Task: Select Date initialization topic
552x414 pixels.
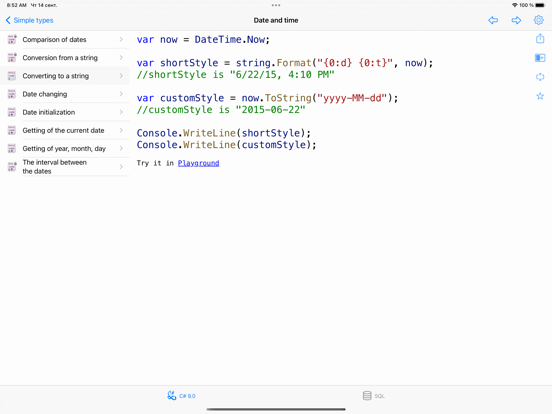Action: pyautogui.click(x=65, y=112)
